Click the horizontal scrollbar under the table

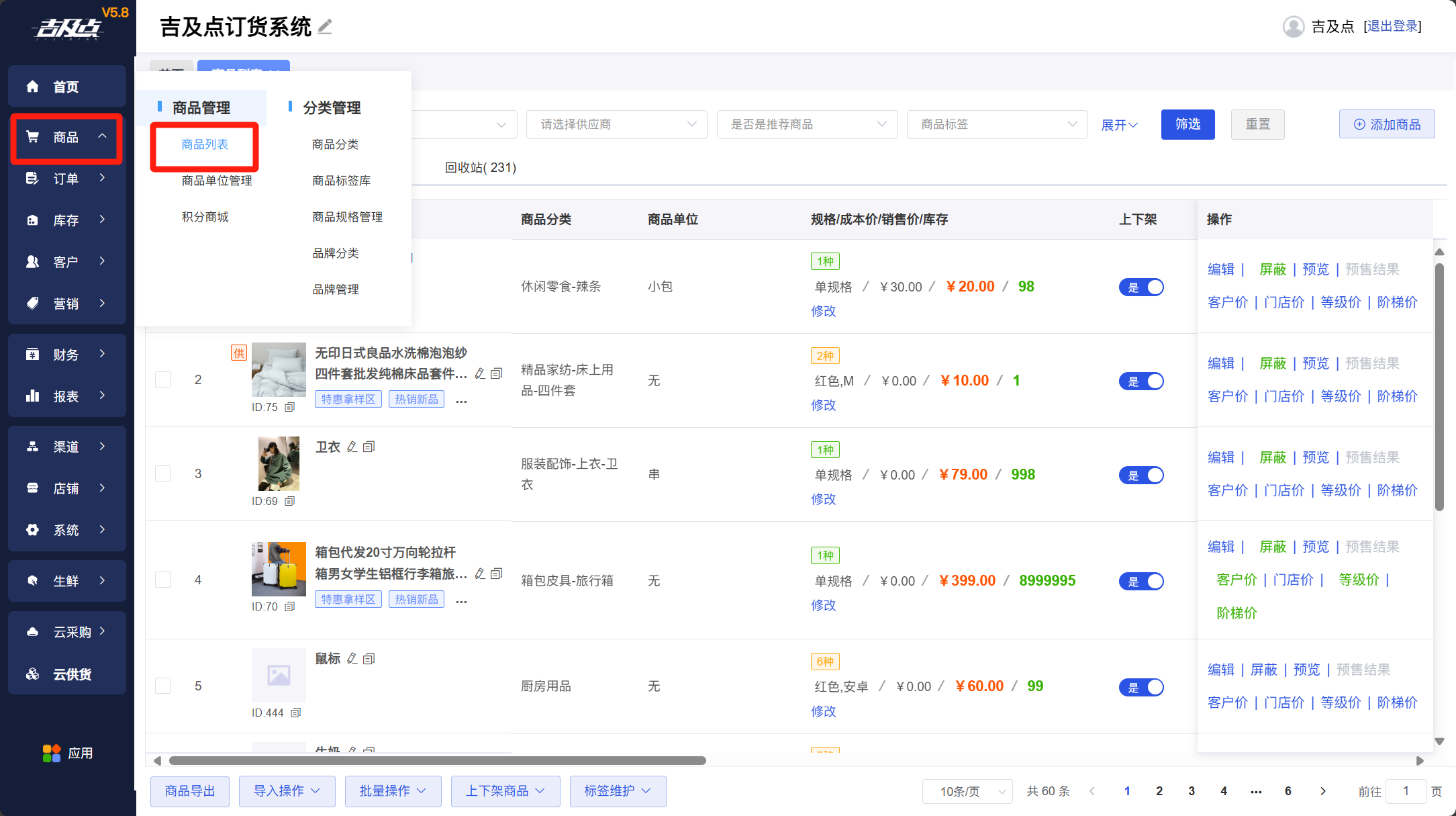tap(437, 760)
